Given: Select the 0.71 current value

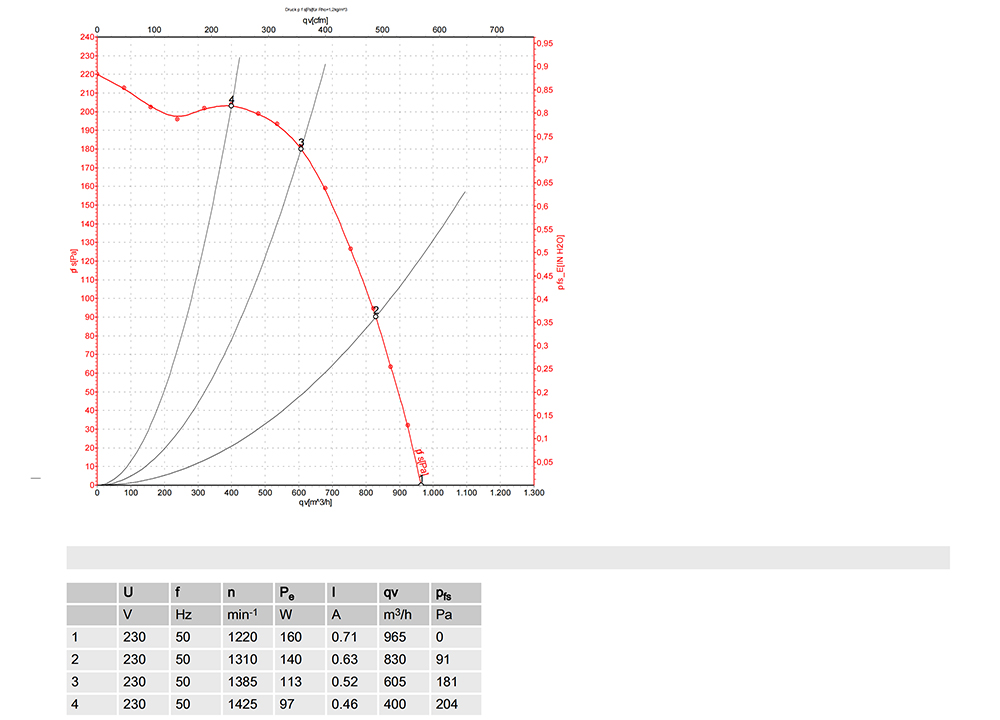Looking at the screenshot, I should point(344,637).
